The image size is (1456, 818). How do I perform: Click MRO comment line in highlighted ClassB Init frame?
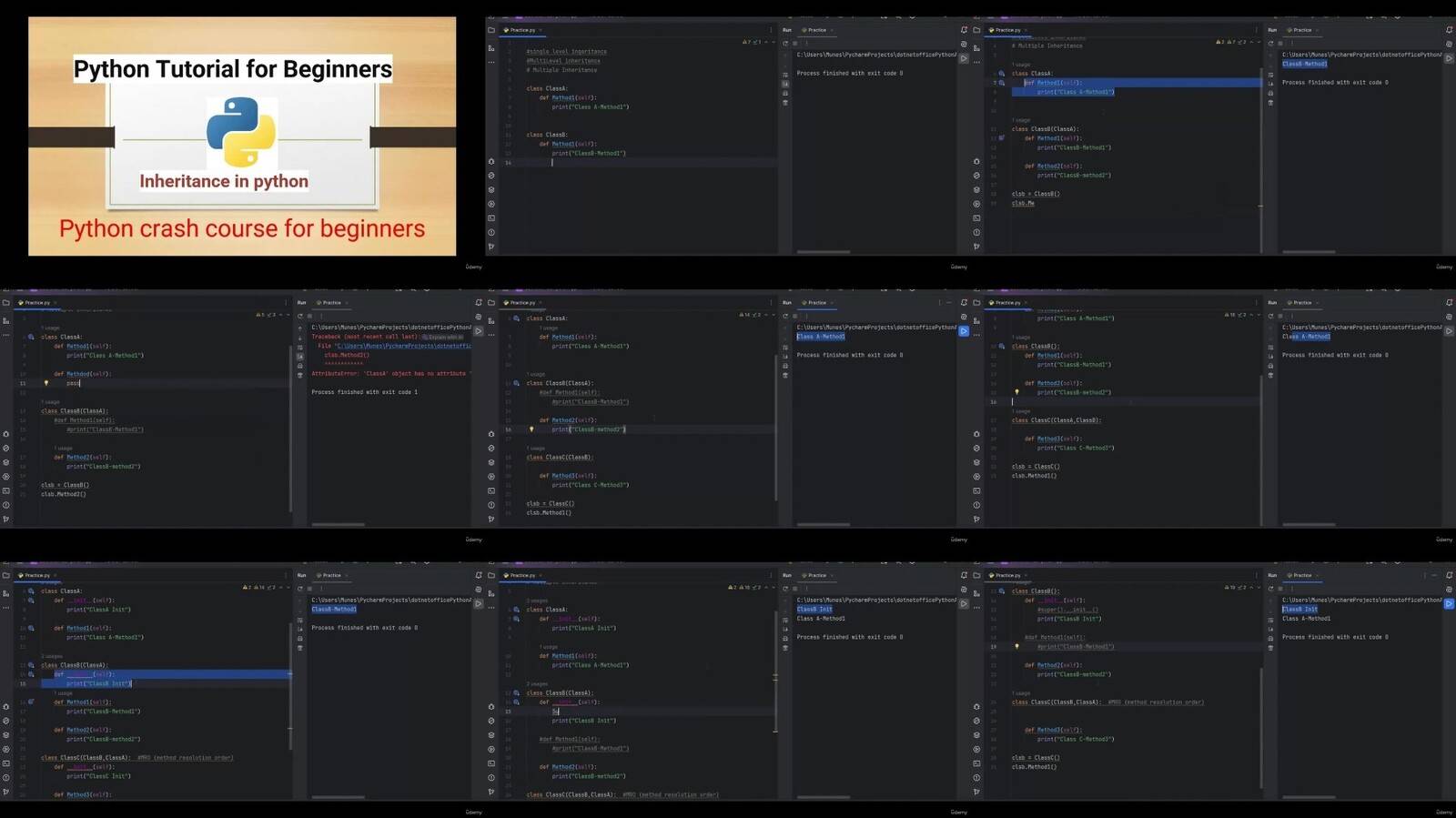click(186, 757)
